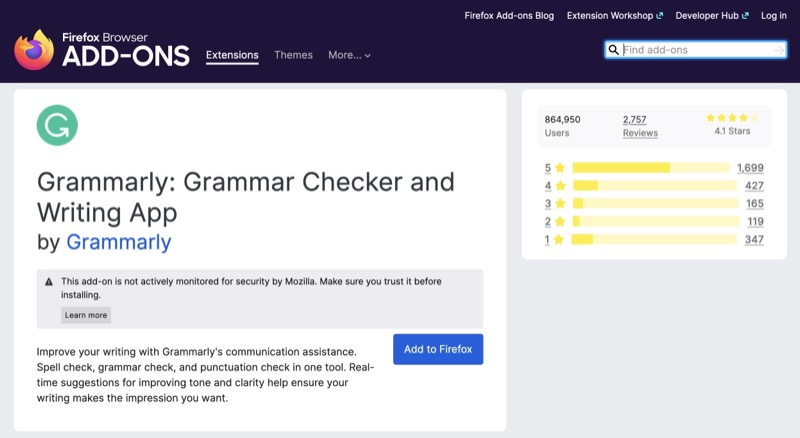Viewport: 800px width, 438px height.
Task: Click the 5-star rating bar
Action: click(x=651, y=167)
